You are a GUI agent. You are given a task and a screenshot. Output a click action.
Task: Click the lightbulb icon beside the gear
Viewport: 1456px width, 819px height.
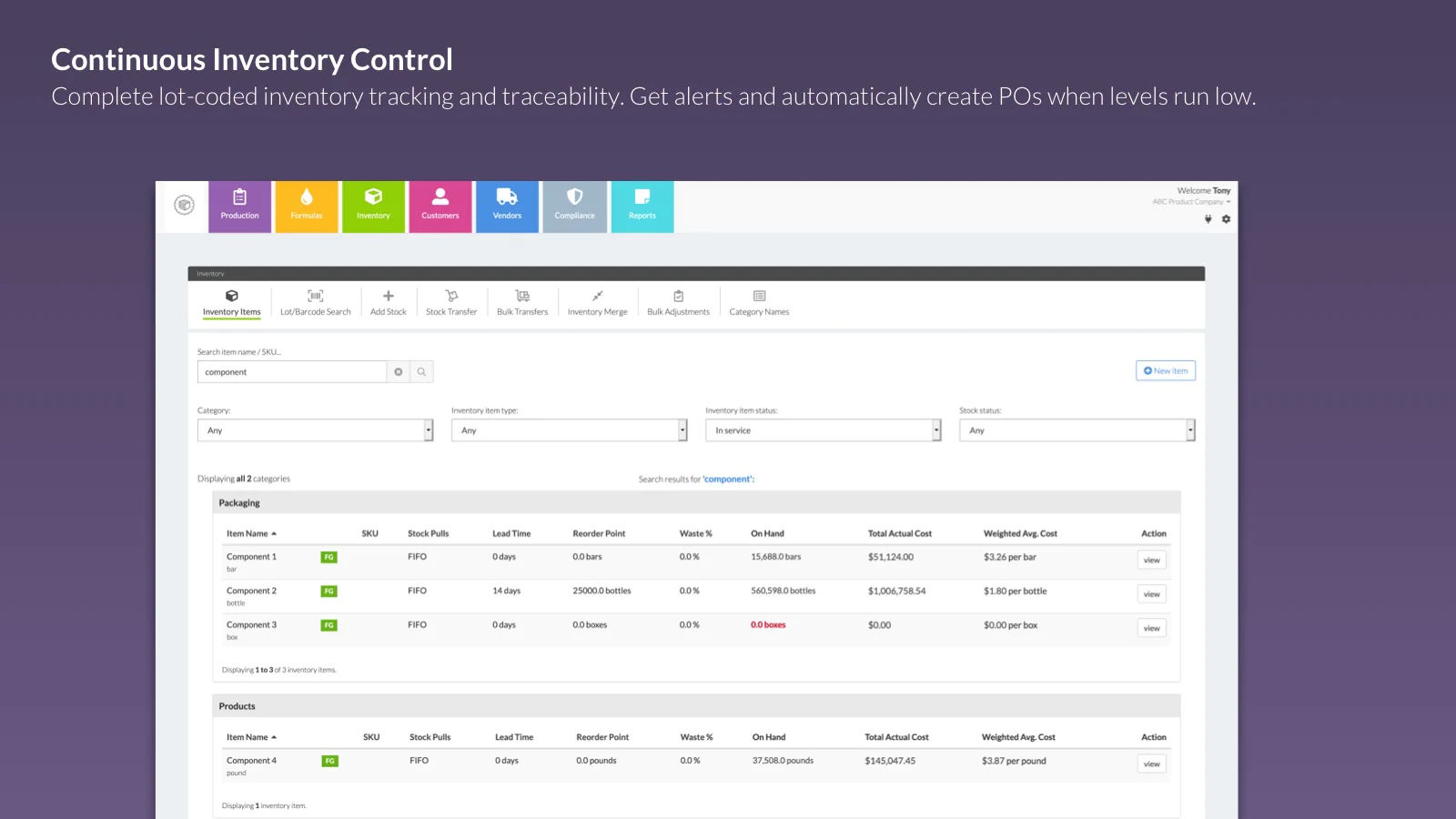click(1208, 219)
